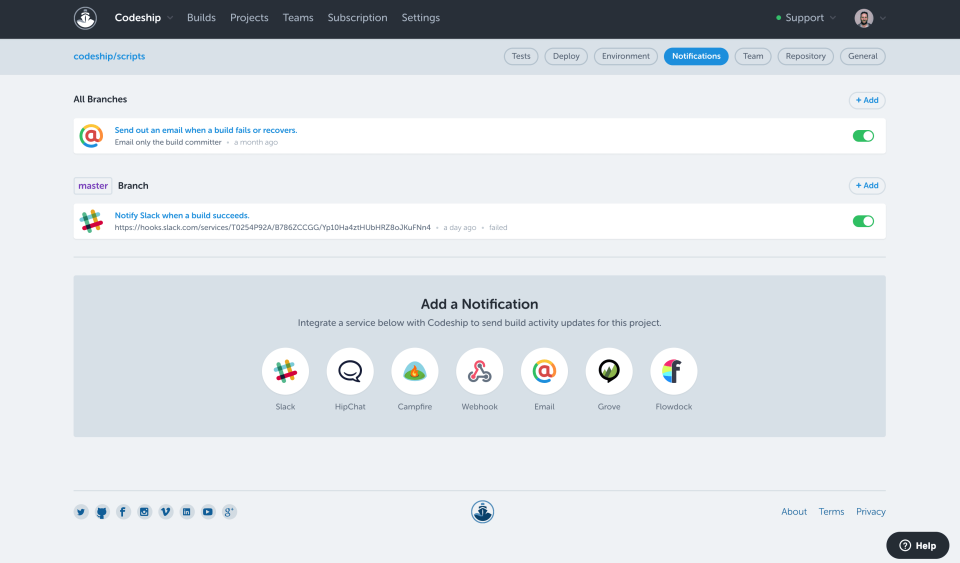Switch to the Deploy tab
Image resolution: width=960 pixels, height=563 pixels.
click(x=566, y=56)
